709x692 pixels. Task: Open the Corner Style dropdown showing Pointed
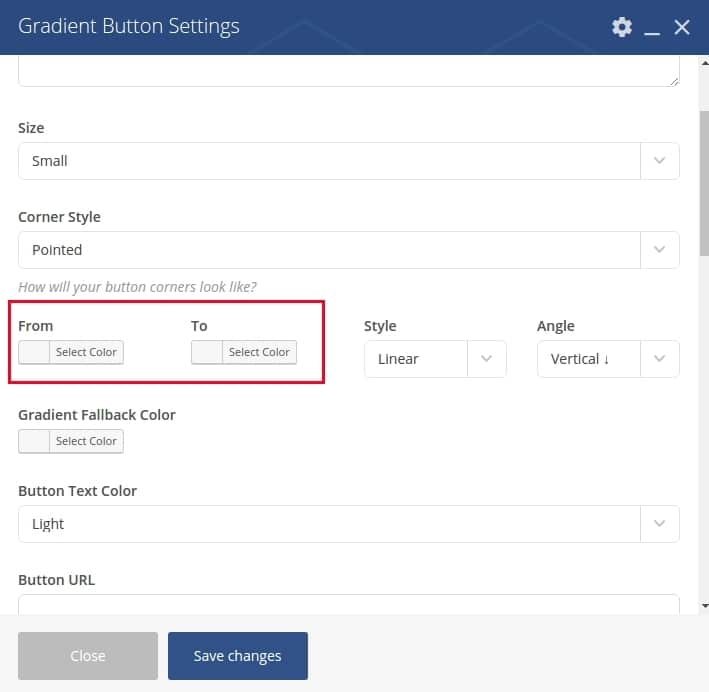pos(349,250)
